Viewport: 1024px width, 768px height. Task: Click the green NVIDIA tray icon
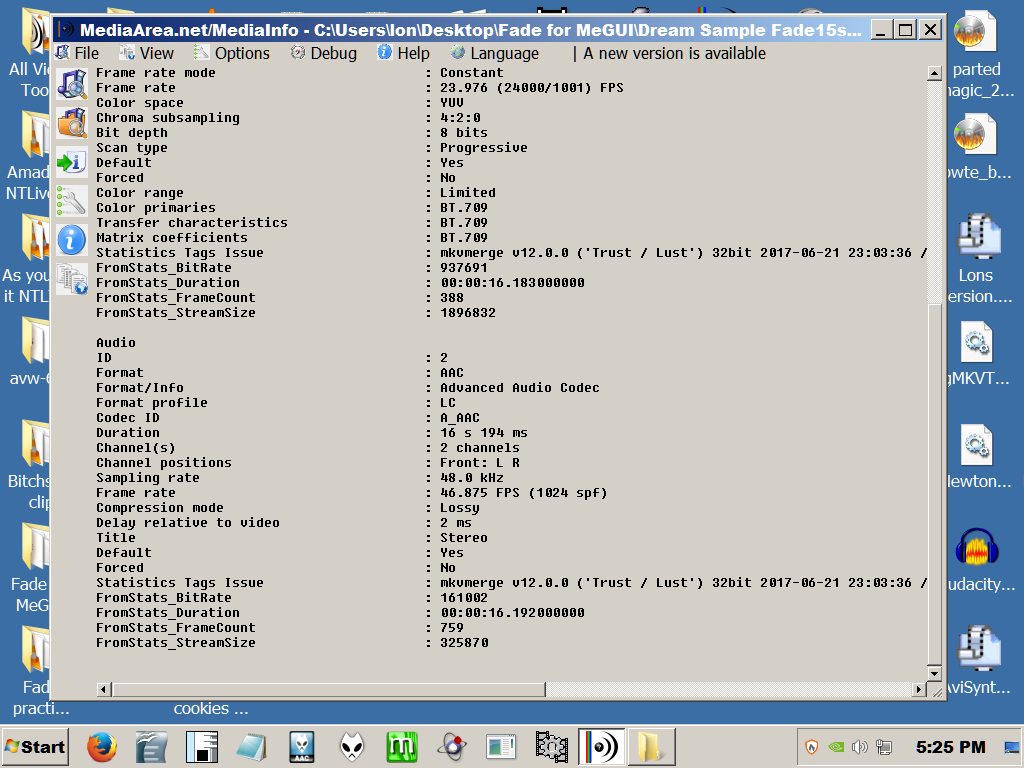(836, 746)
